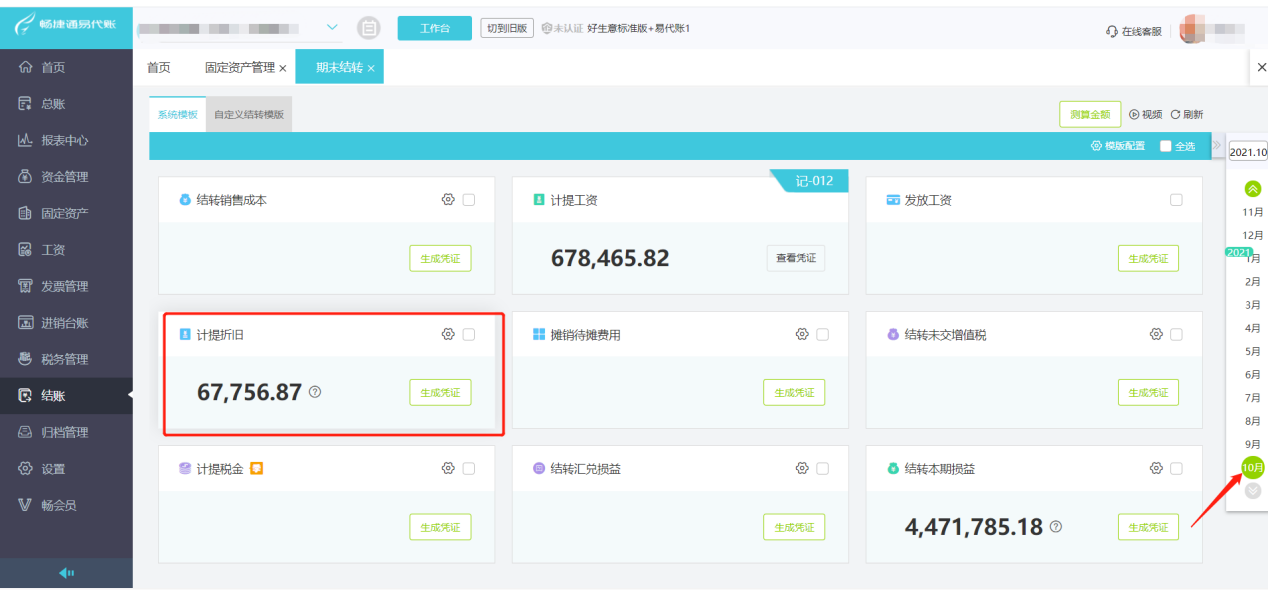The height and width of the screenshot is (590, 1268).
Task: Click the calendar icon beside company selector
Action: (x=369, y=28)
